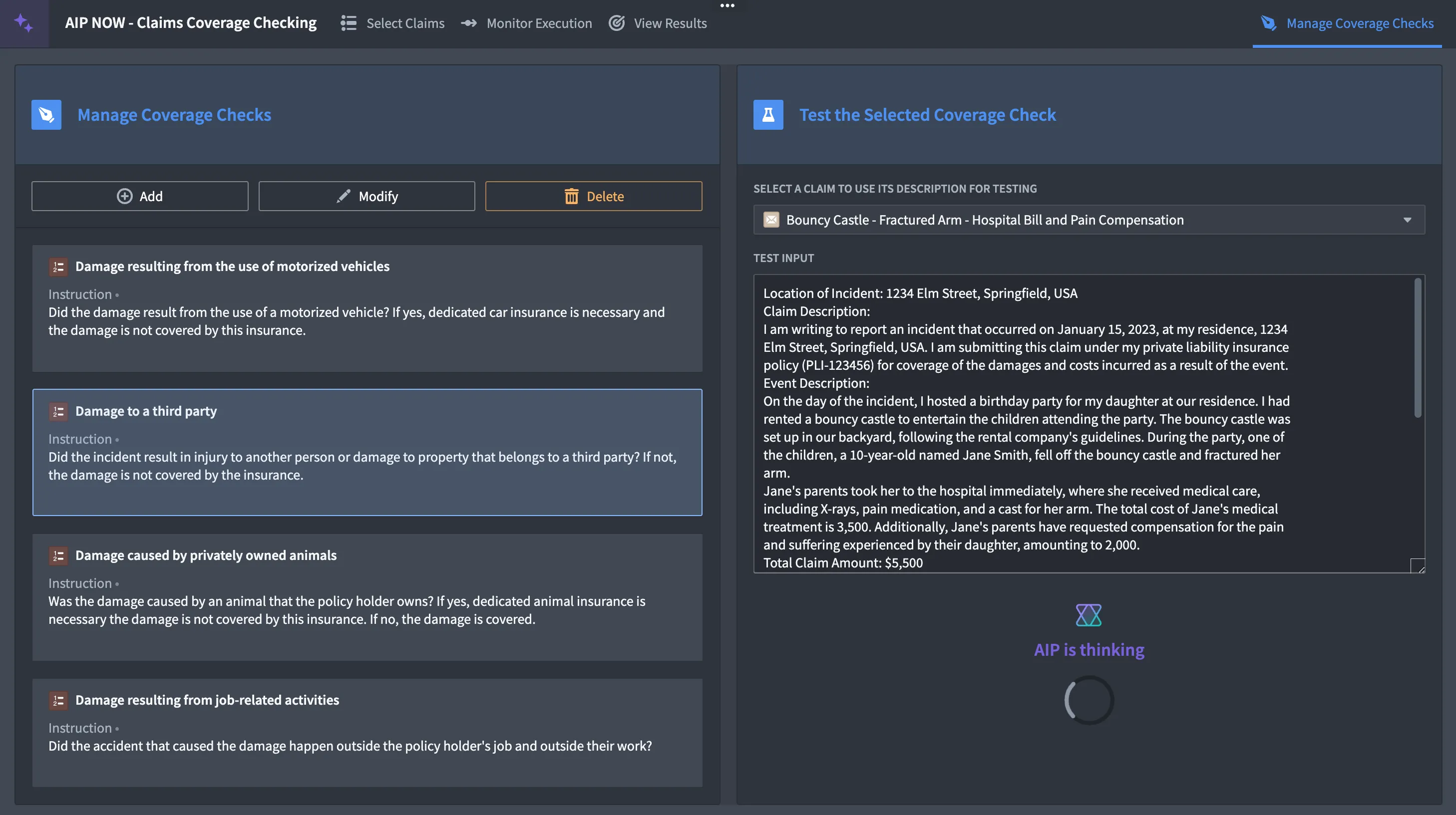Click privately owned animals check icon
This screenshot has width=1456, height=815.
(x=58, y=555)
